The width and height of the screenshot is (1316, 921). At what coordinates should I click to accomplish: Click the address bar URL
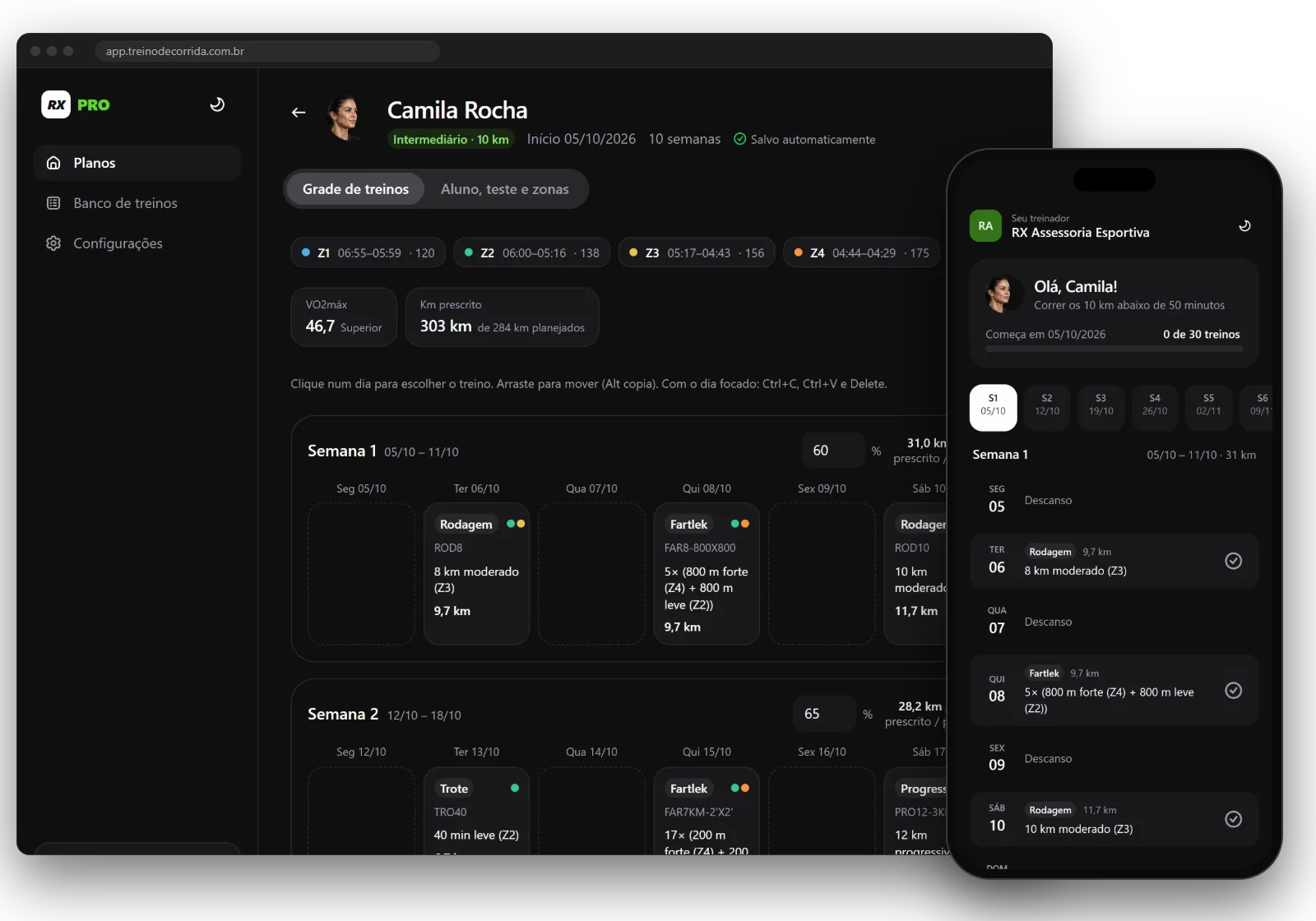point(267,51)
